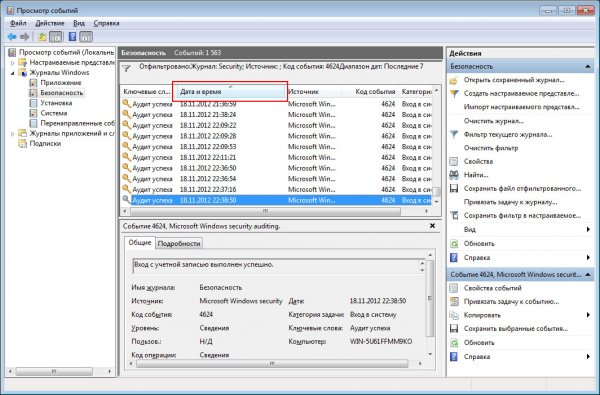
Task: Click Импорт настраиваемого представления action
Action: point(522,107)
